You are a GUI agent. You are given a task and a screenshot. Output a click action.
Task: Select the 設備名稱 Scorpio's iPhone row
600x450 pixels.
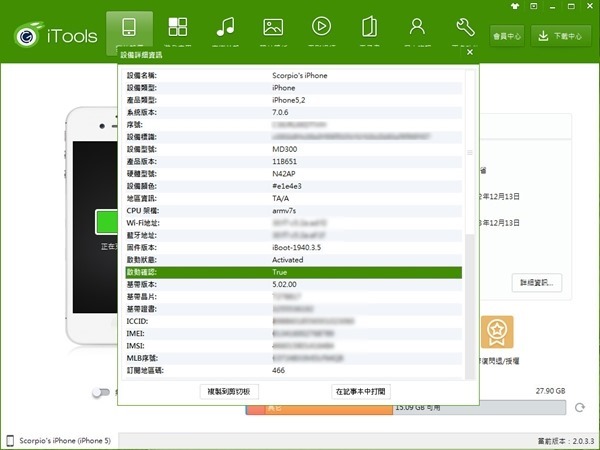[x=293, y=75]
